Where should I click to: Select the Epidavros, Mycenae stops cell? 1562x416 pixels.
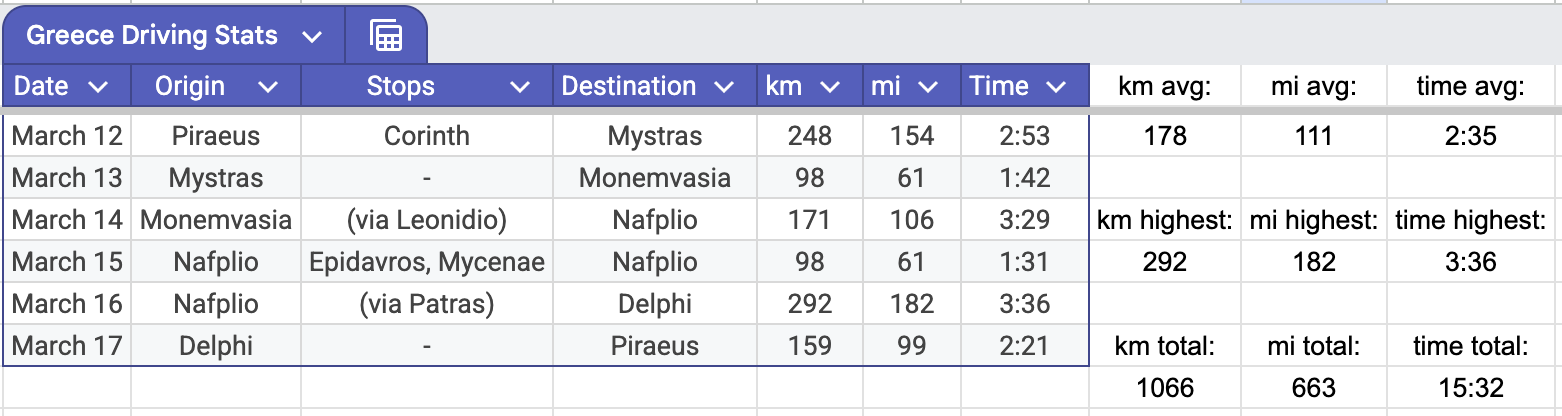pyautogui.click(x=427, y=262)
